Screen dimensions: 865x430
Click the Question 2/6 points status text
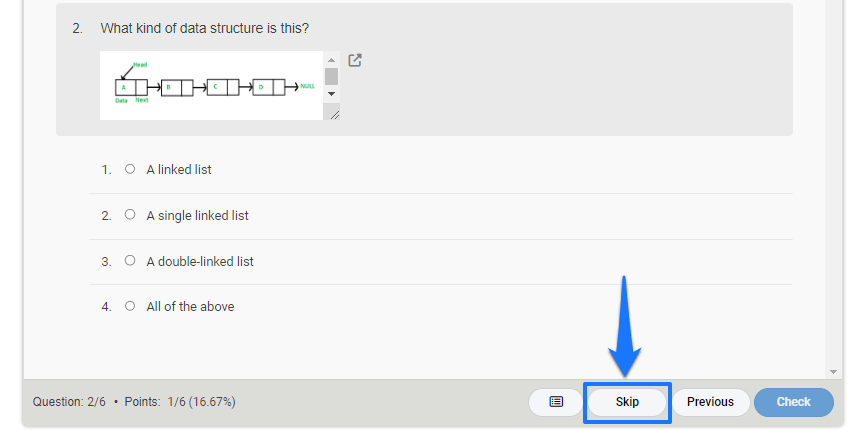(x=134, y=402)
